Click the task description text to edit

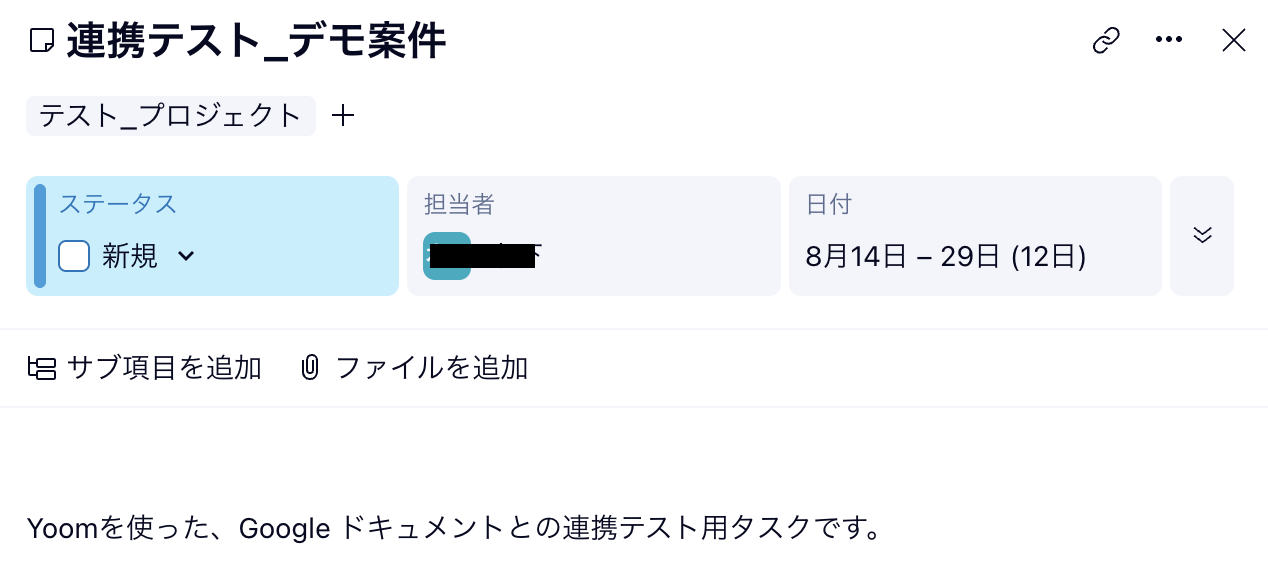454,528
